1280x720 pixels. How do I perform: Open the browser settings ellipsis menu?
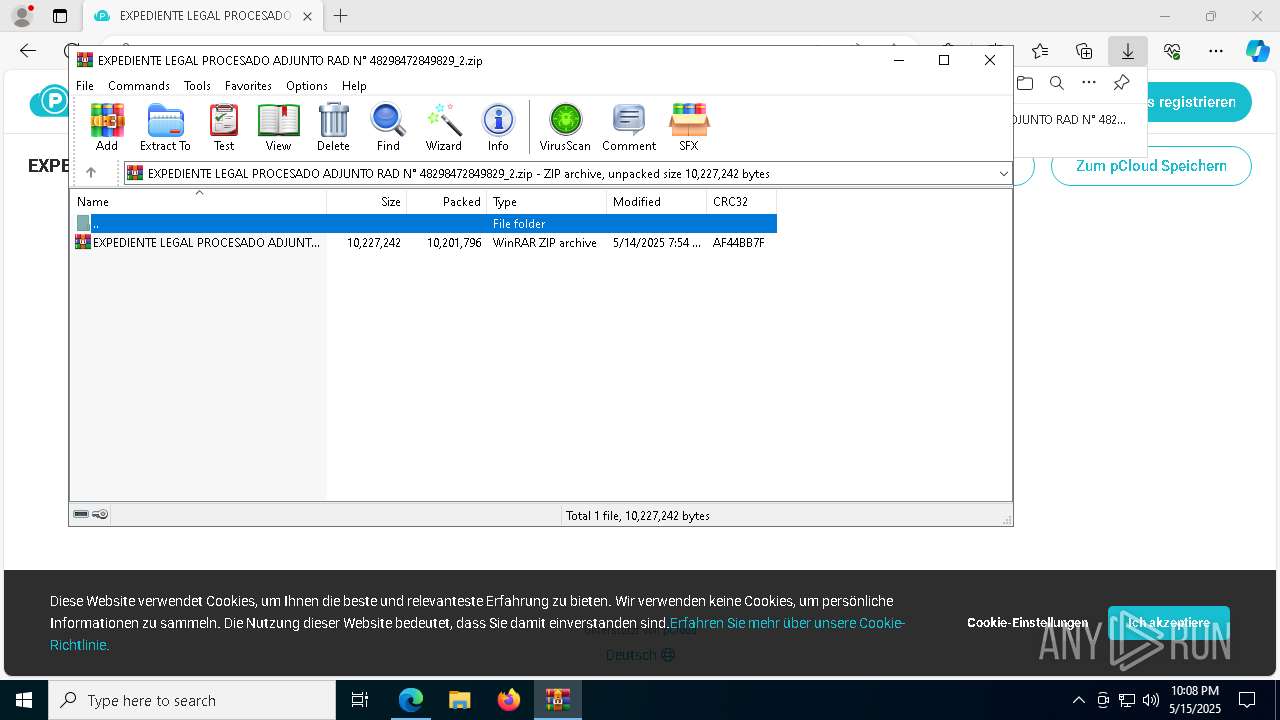(x=1216, y=51)
